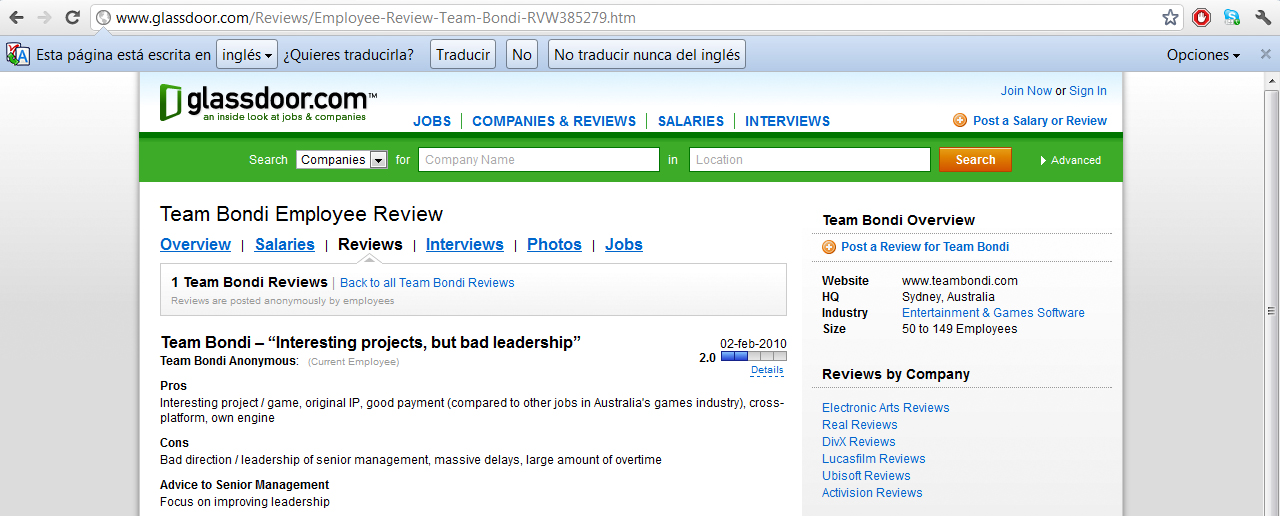Click the Sign In link
This screenshot has width=1280, height=516.
coord(1088,91)
